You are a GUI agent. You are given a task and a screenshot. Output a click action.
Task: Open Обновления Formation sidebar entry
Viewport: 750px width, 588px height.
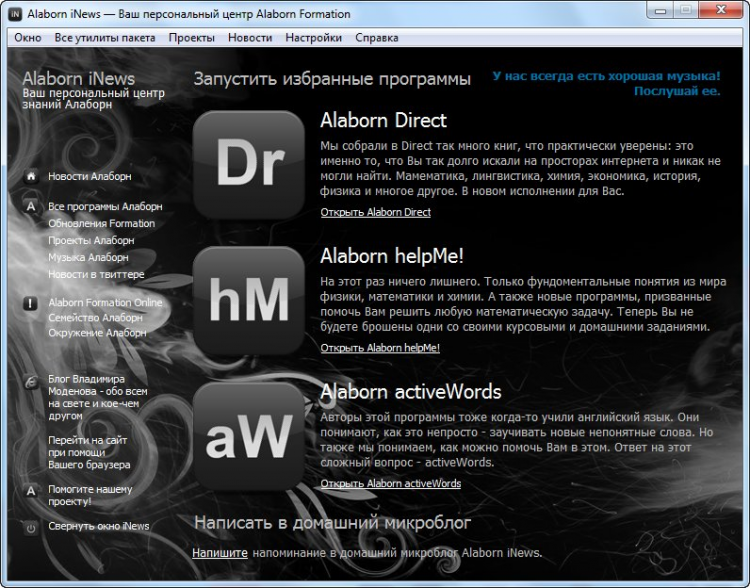[x=101, y=223]
